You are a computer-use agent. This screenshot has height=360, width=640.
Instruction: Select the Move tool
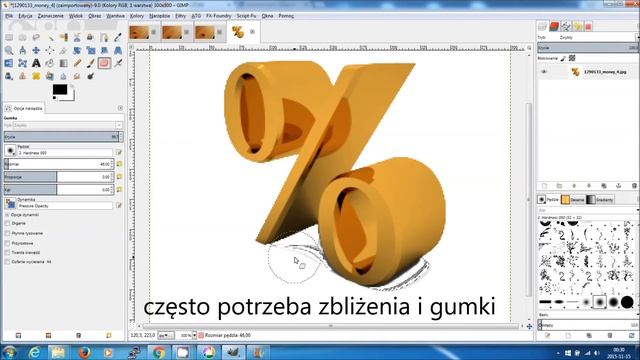[36, 51]
